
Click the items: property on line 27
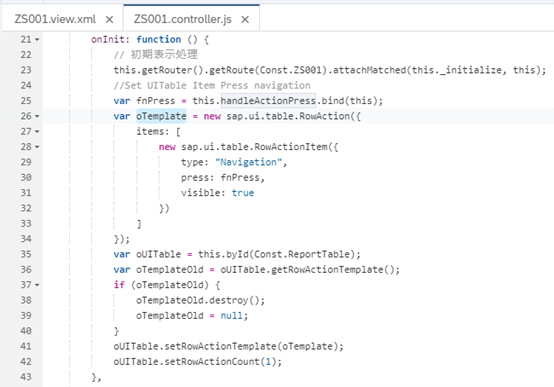coord(153,131)
